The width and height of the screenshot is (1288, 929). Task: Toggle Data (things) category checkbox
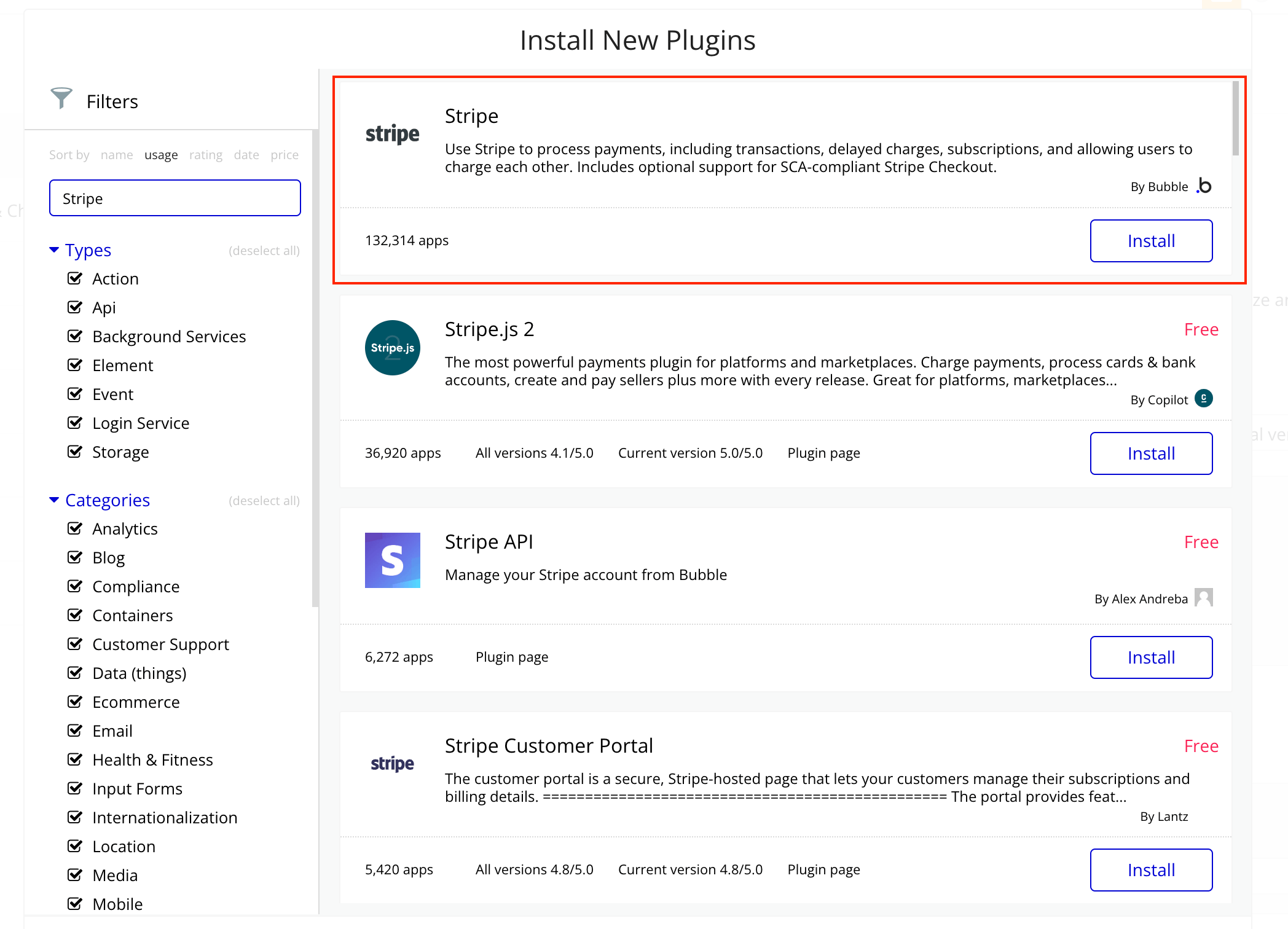tap(75, 673)
